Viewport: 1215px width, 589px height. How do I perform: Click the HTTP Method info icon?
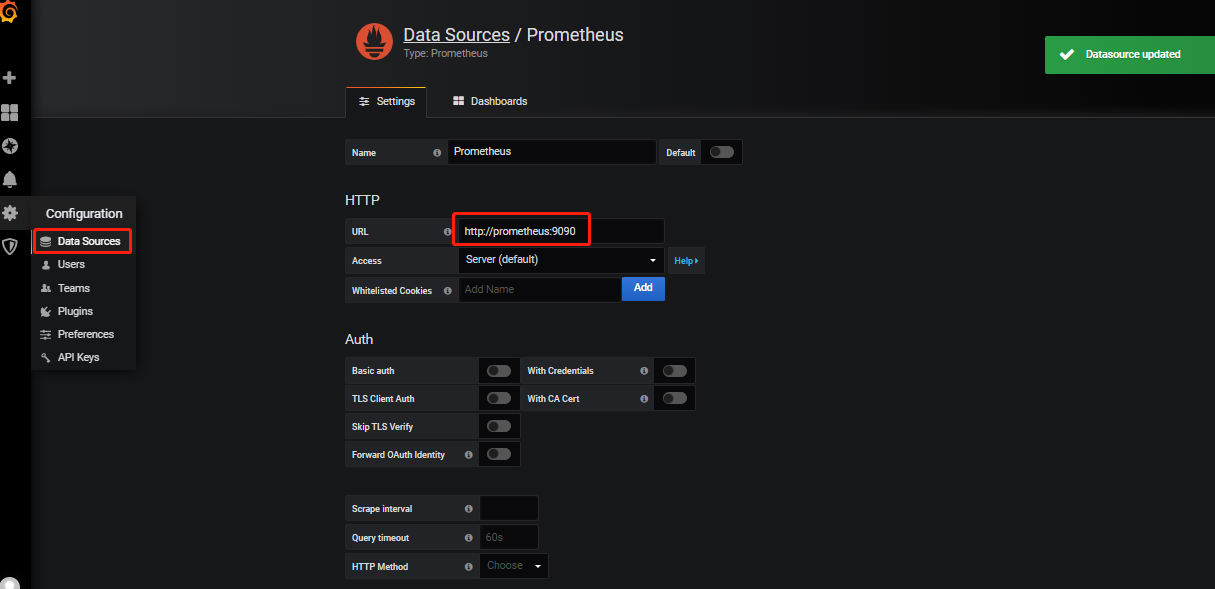[469, 567]
